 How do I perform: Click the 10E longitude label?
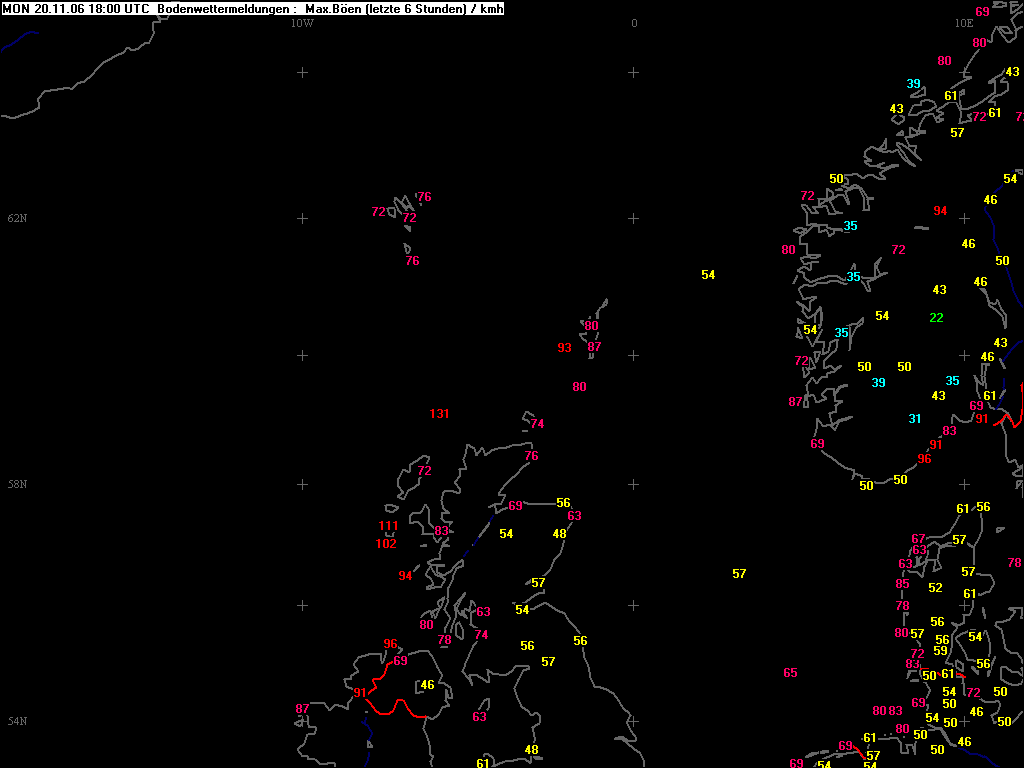coord(963,23)
